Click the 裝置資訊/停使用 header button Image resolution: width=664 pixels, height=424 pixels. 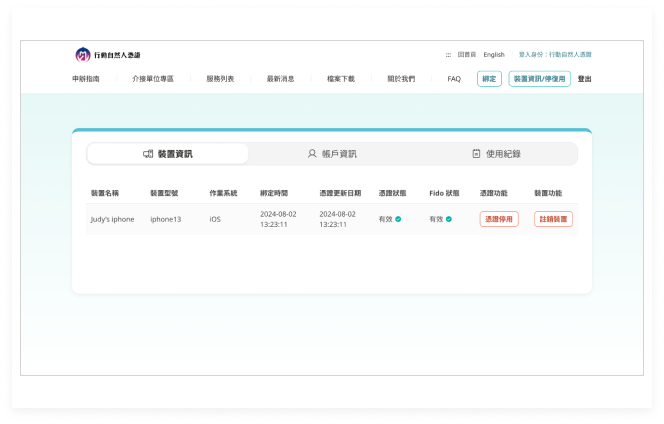pos(540,79)
